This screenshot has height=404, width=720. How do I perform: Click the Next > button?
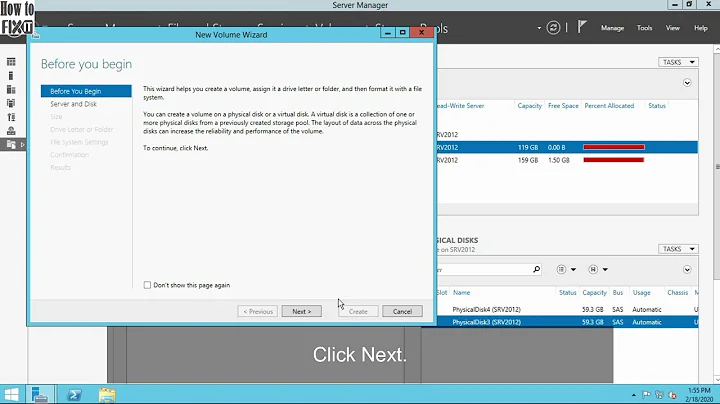click(302, 311)
